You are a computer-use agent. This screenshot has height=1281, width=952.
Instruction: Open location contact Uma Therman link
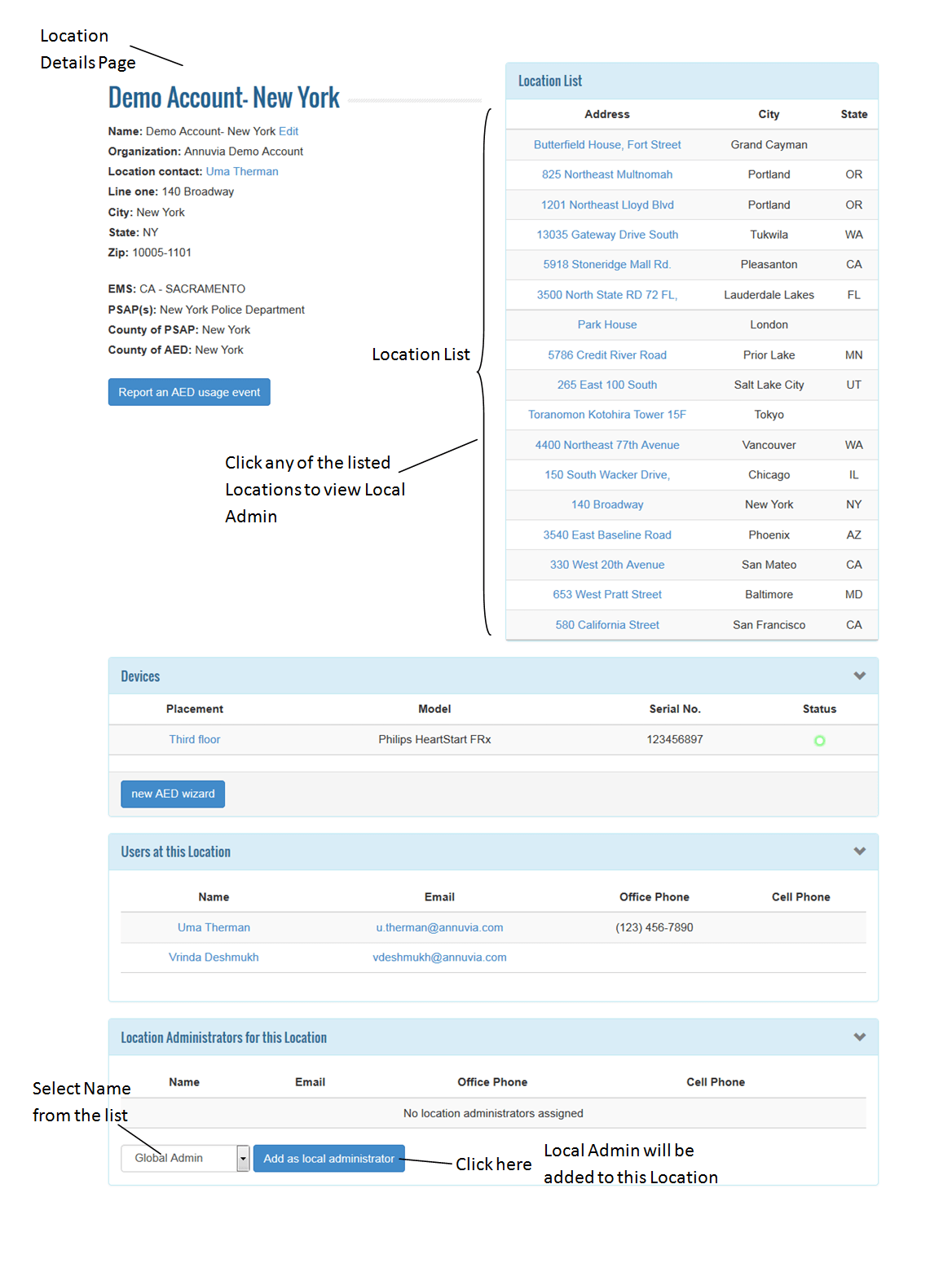(x=242, y=171)
